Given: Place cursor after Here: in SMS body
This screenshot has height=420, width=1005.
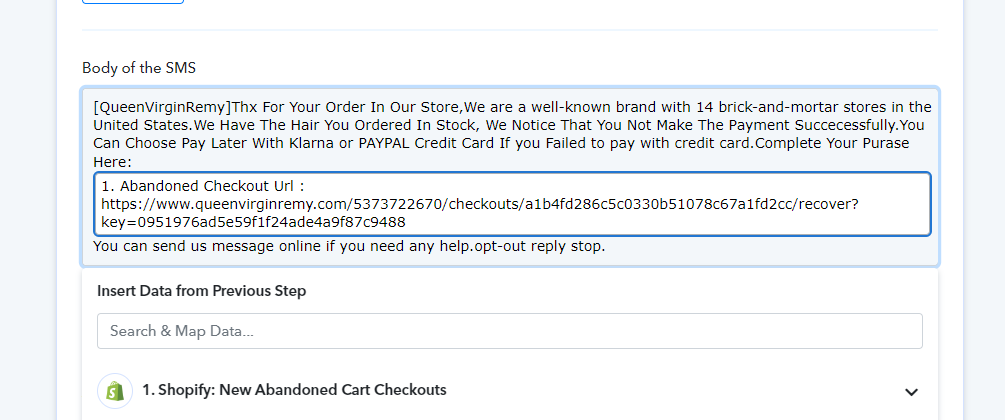Looking at the screenshot, I should click(132, 163).
